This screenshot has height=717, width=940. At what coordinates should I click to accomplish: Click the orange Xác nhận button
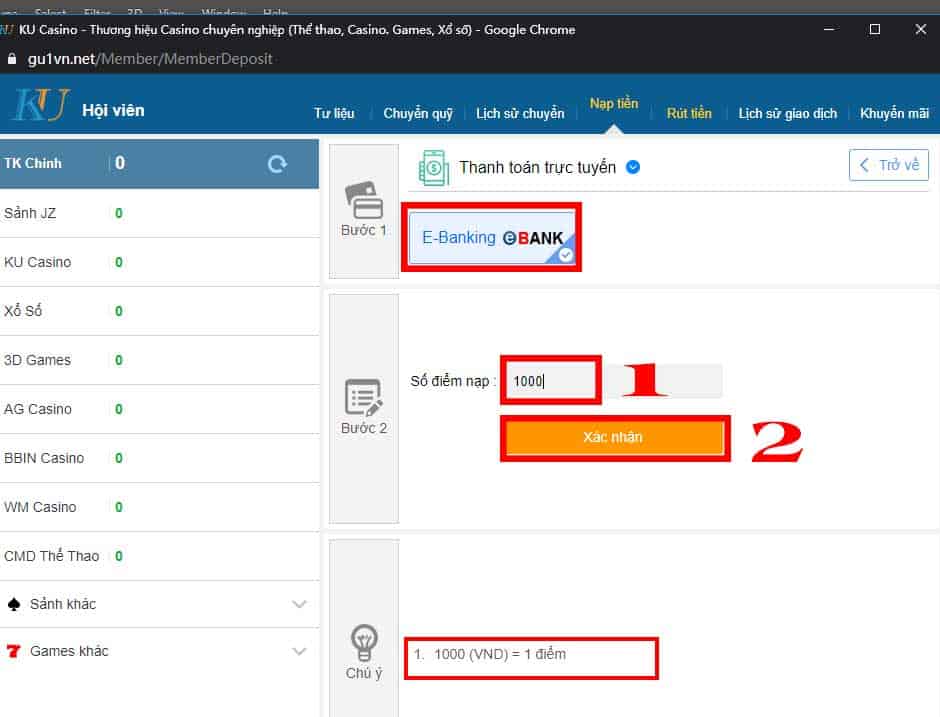coord(615,437)
